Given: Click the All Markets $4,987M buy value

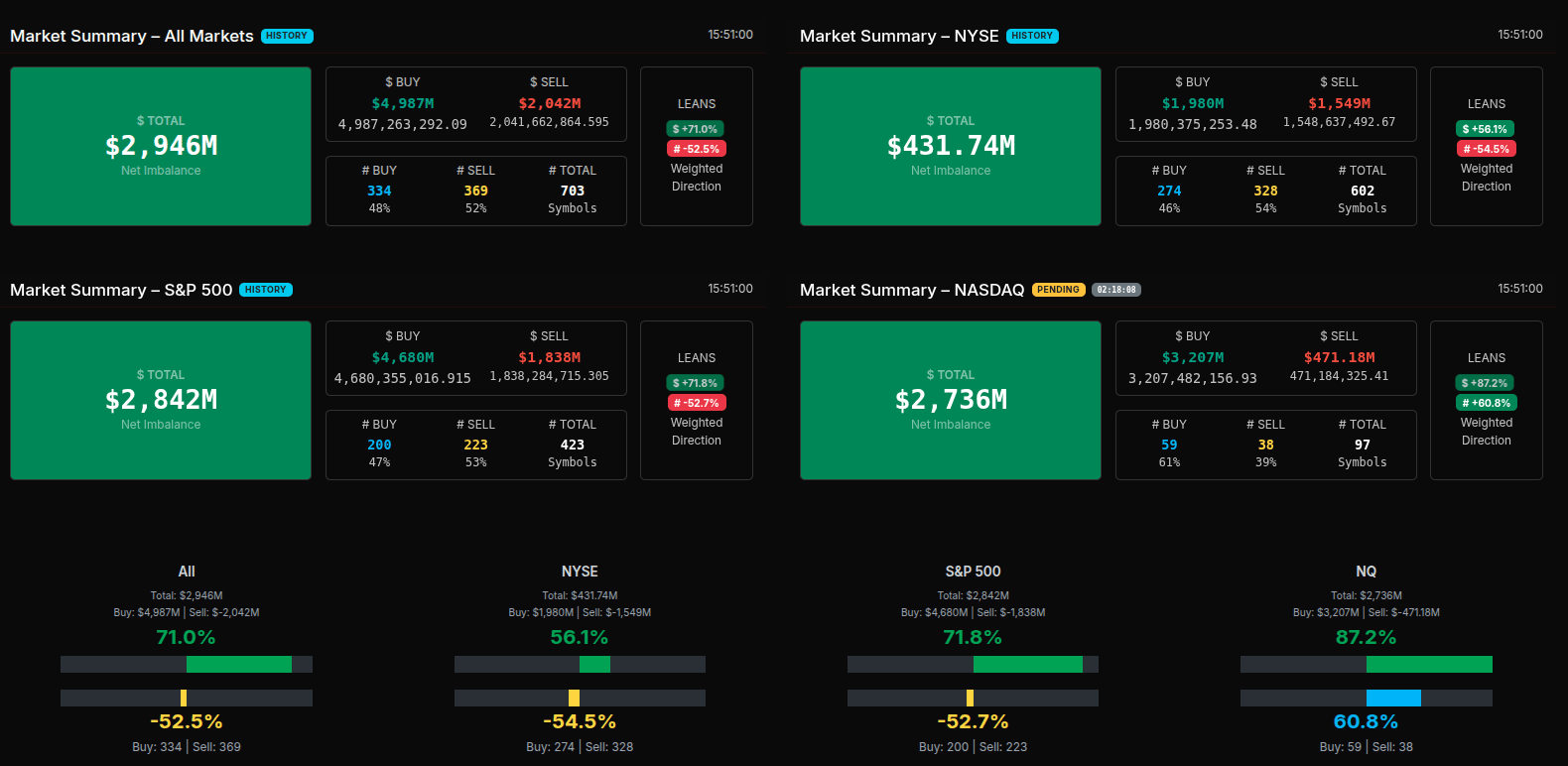Looking at the screenshot, I should point(402,103).
